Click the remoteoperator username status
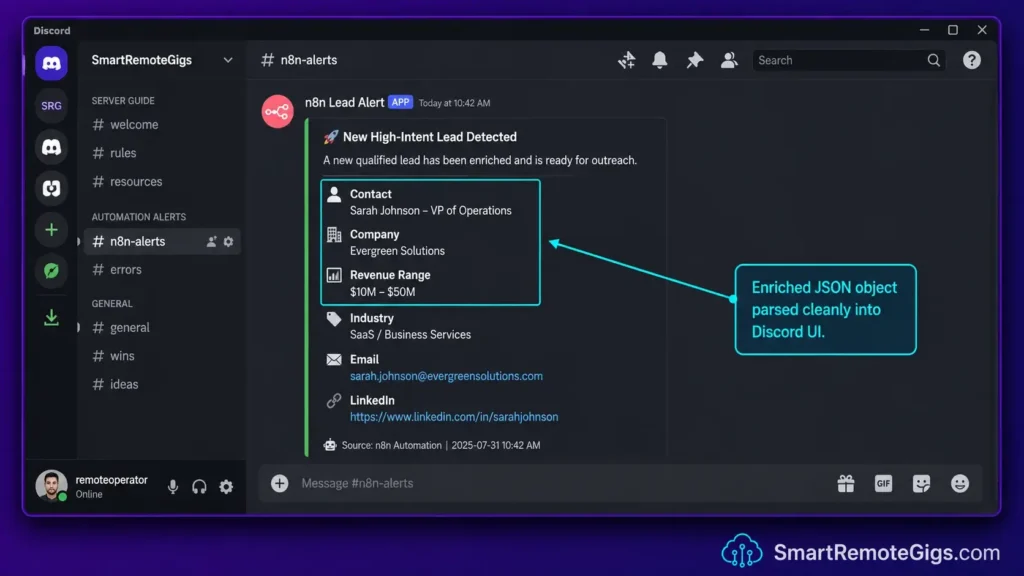This screenshot has width=1024, height=576. point(111,487)
